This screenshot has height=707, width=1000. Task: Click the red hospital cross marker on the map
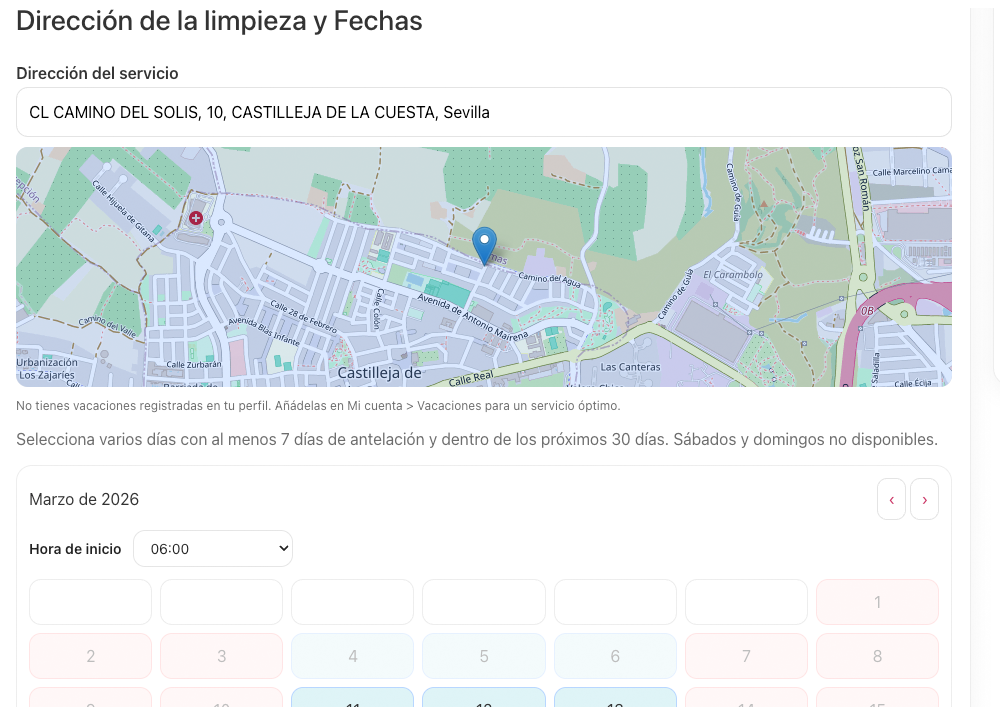[x=195, y=218]
